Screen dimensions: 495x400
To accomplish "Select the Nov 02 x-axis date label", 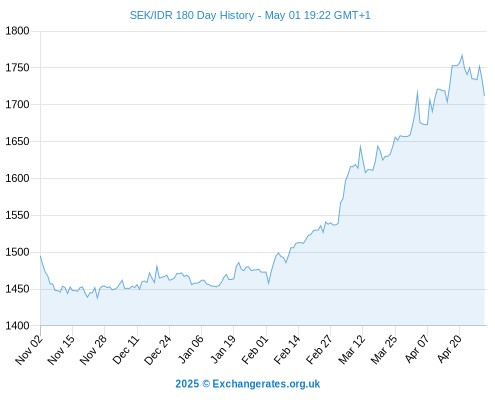I will [x=29, y=350].
